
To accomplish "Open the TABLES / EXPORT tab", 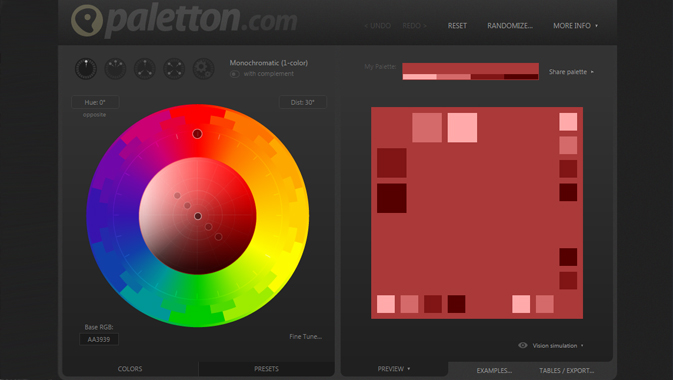I will pos(567,371).
